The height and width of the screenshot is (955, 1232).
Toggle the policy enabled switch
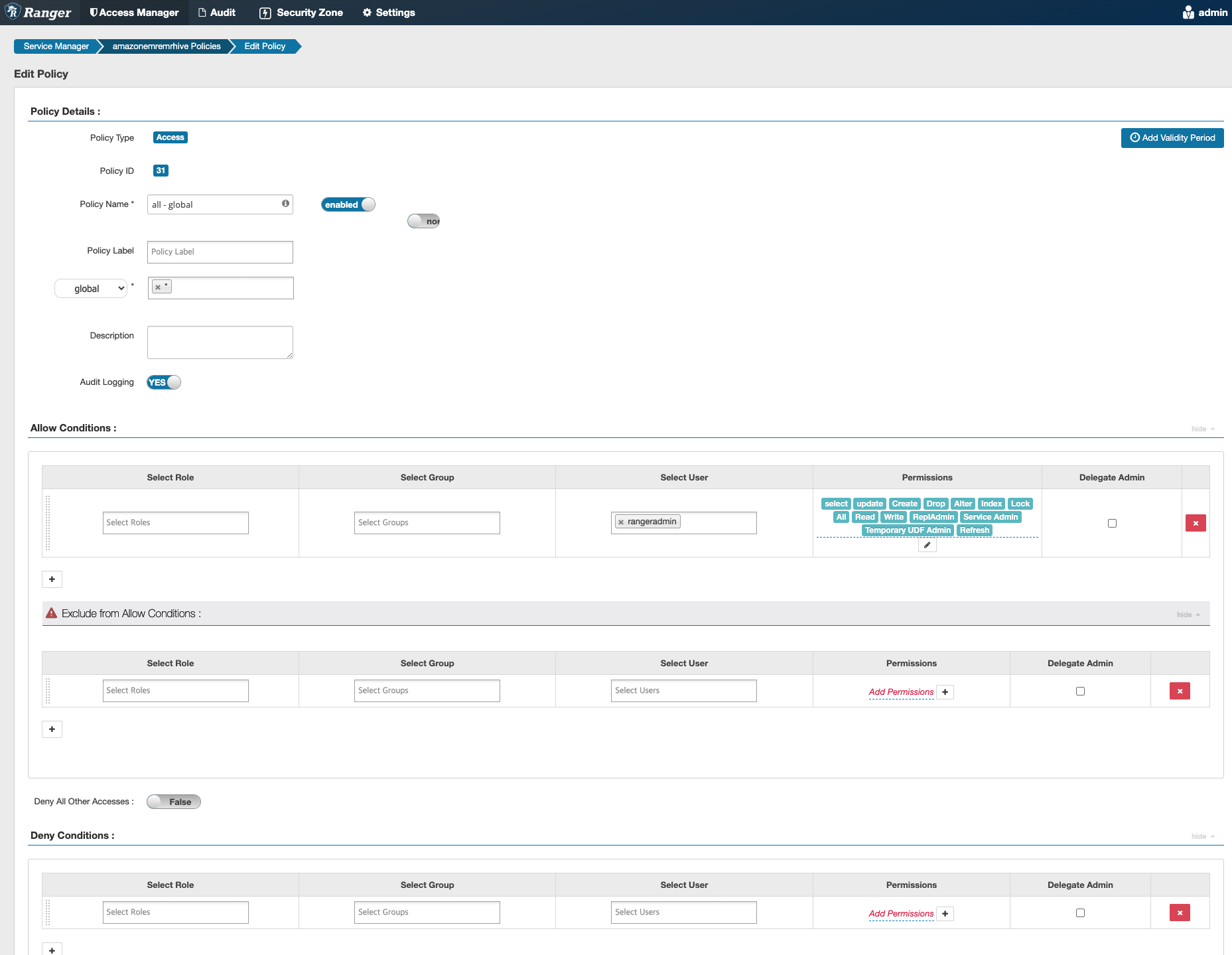[x=348, y=204]
